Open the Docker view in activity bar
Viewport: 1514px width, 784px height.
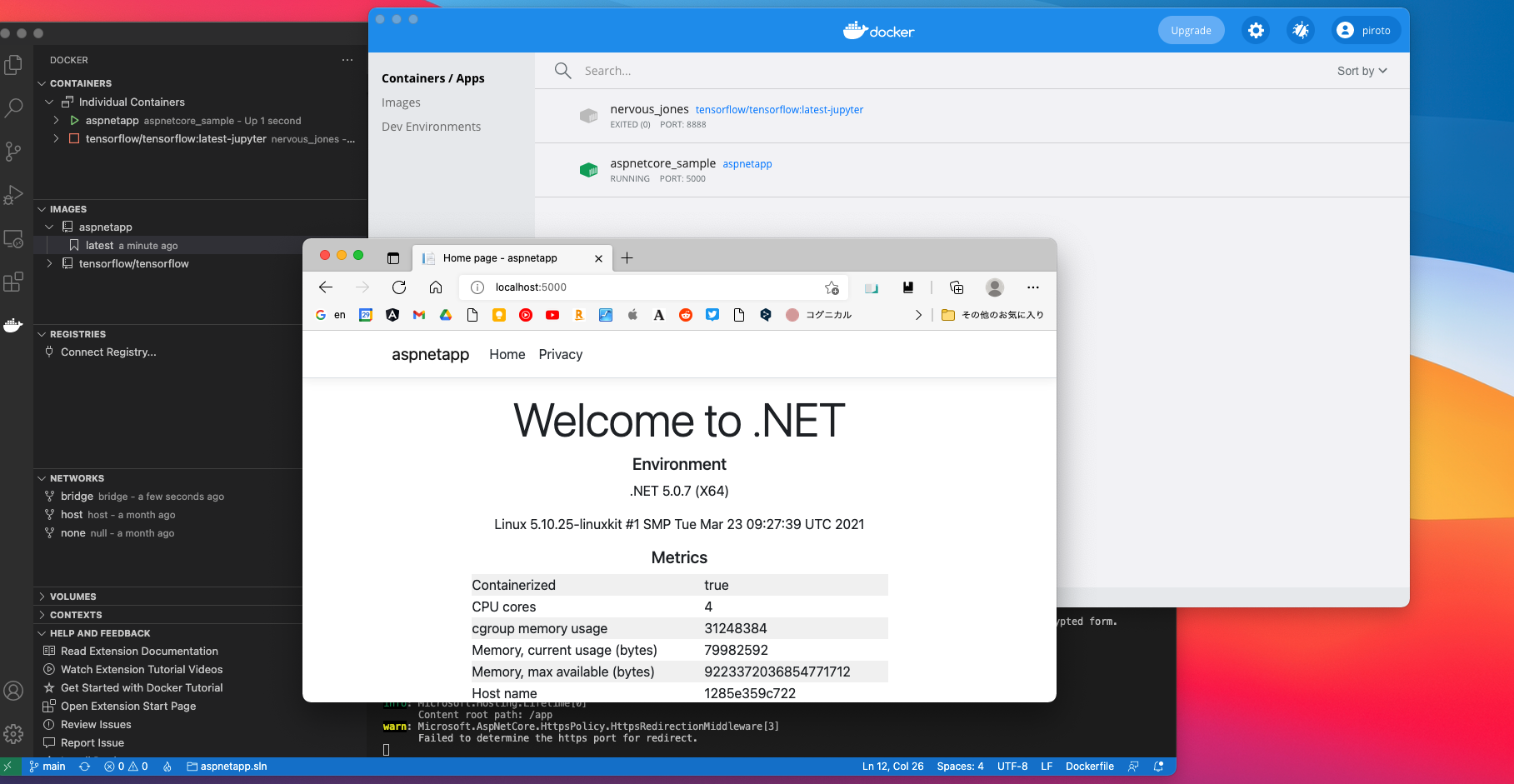(x=13, y=325)
